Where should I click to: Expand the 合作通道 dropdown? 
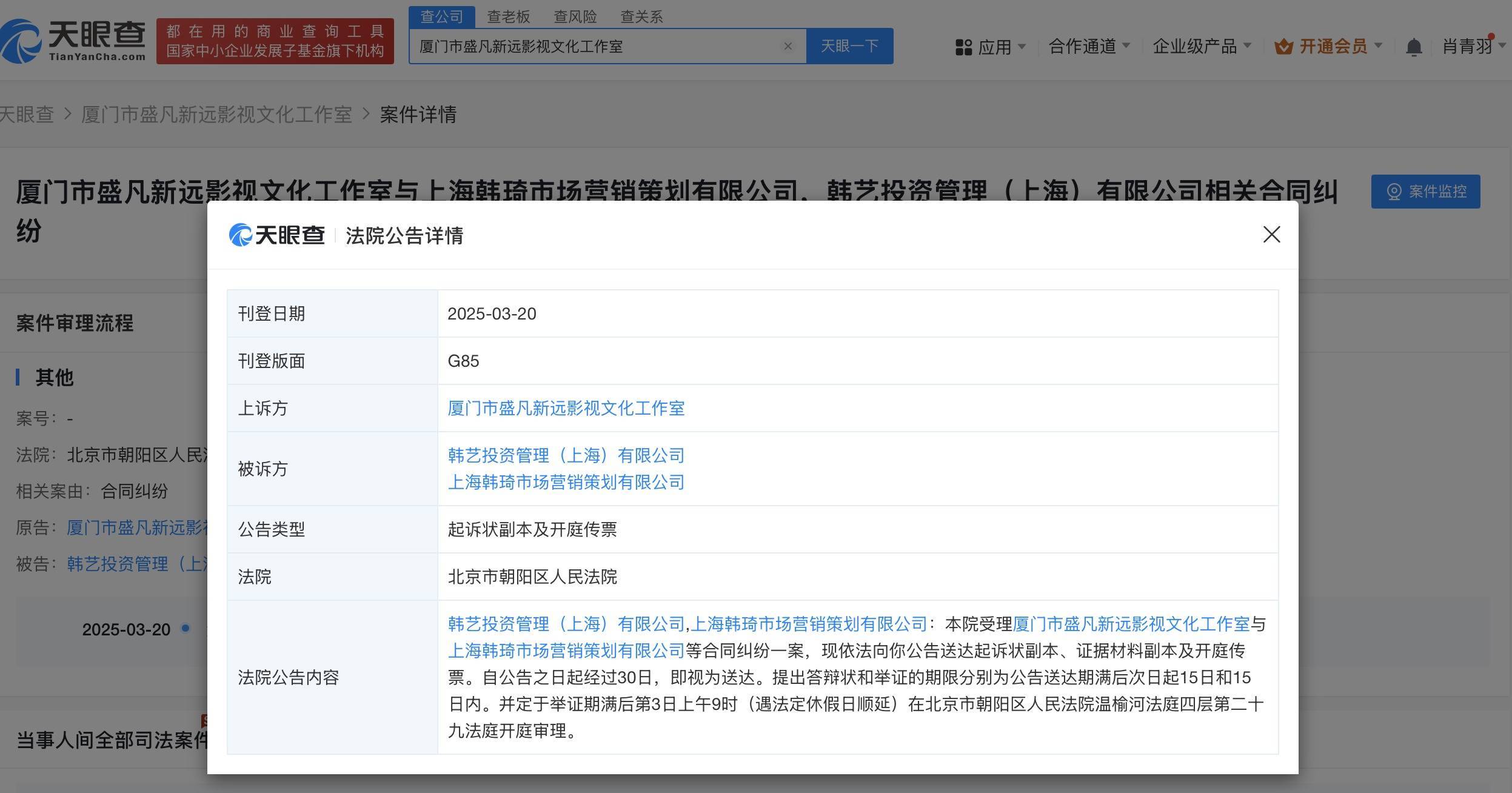coord(1089,46)
